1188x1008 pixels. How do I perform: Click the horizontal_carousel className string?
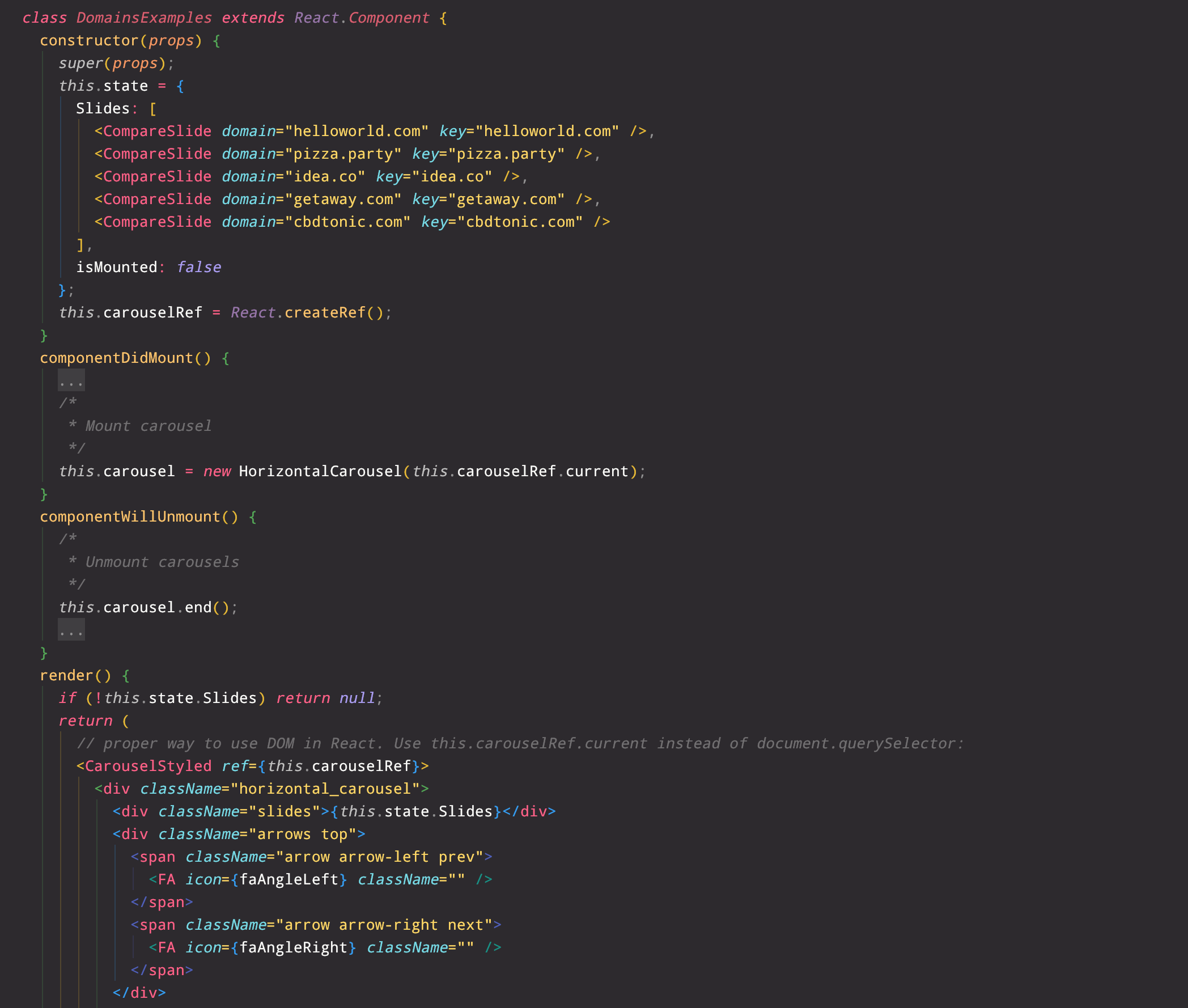point(324,789)
